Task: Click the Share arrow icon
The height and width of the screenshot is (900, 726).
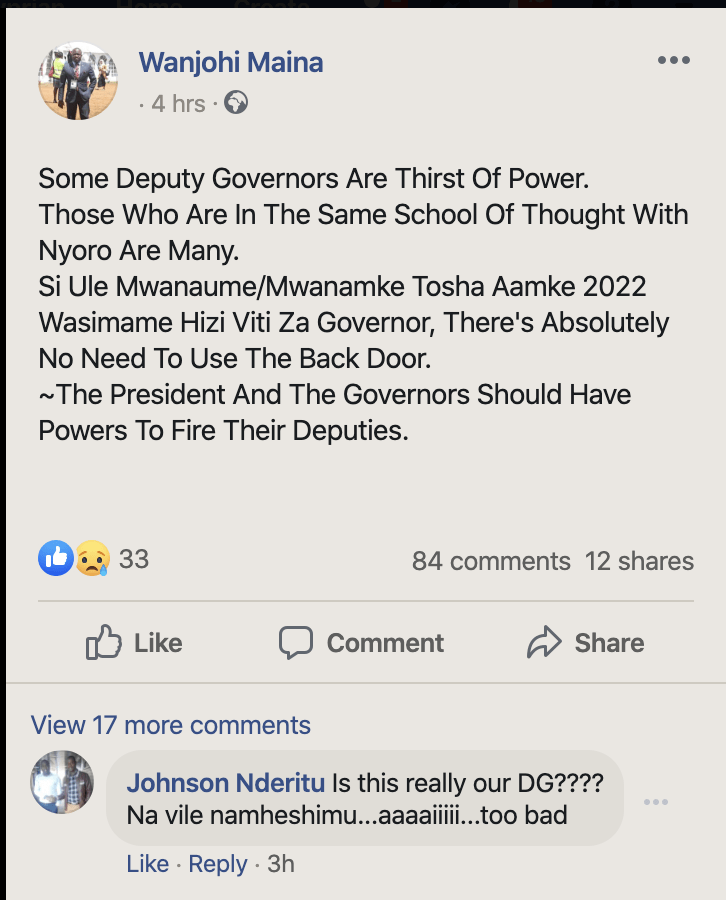Action: [x=544, y=643]
